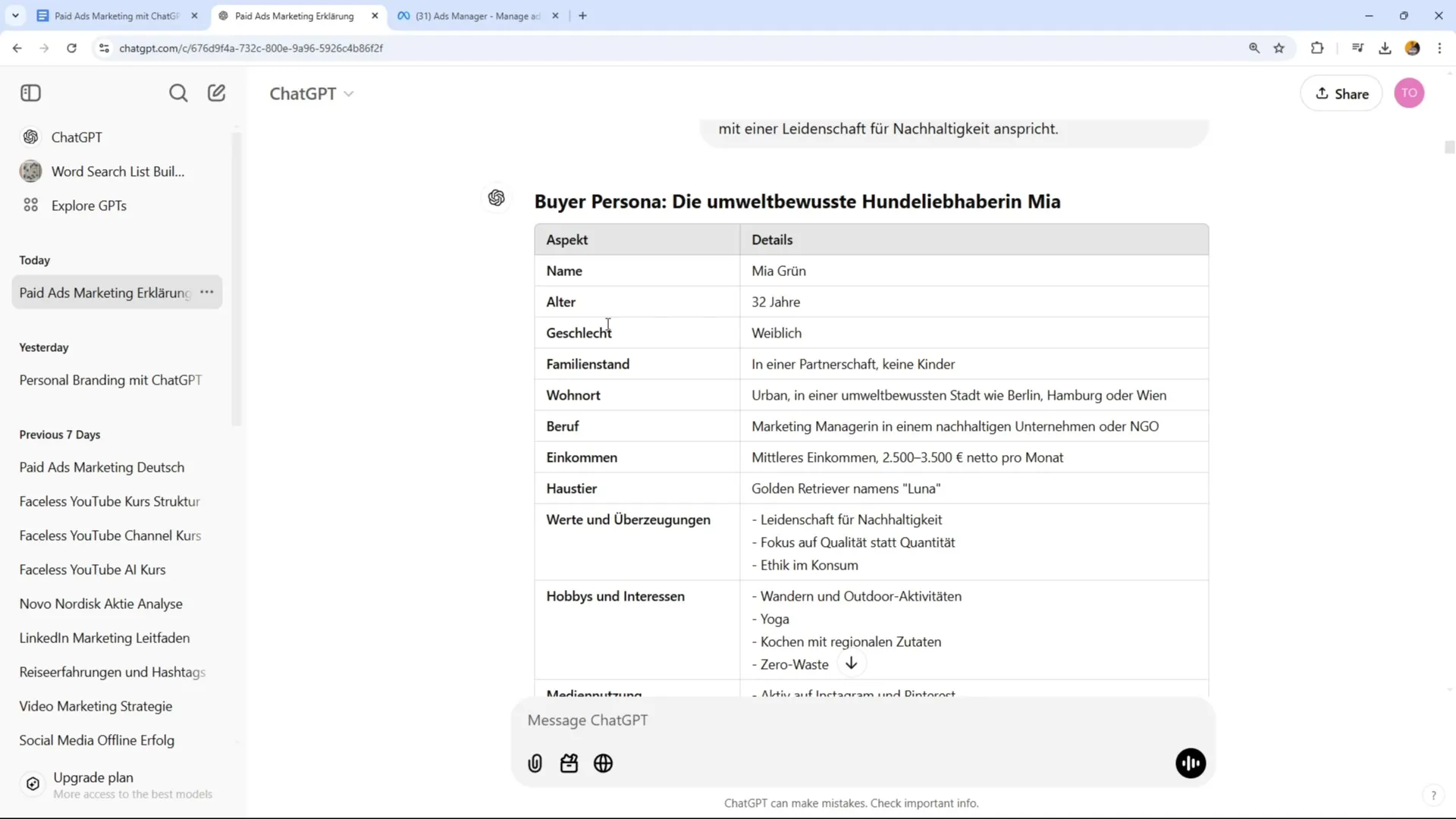Click the "Einkommen" row label
Viewport: 1456px width, 819px height.
[582, 457]
